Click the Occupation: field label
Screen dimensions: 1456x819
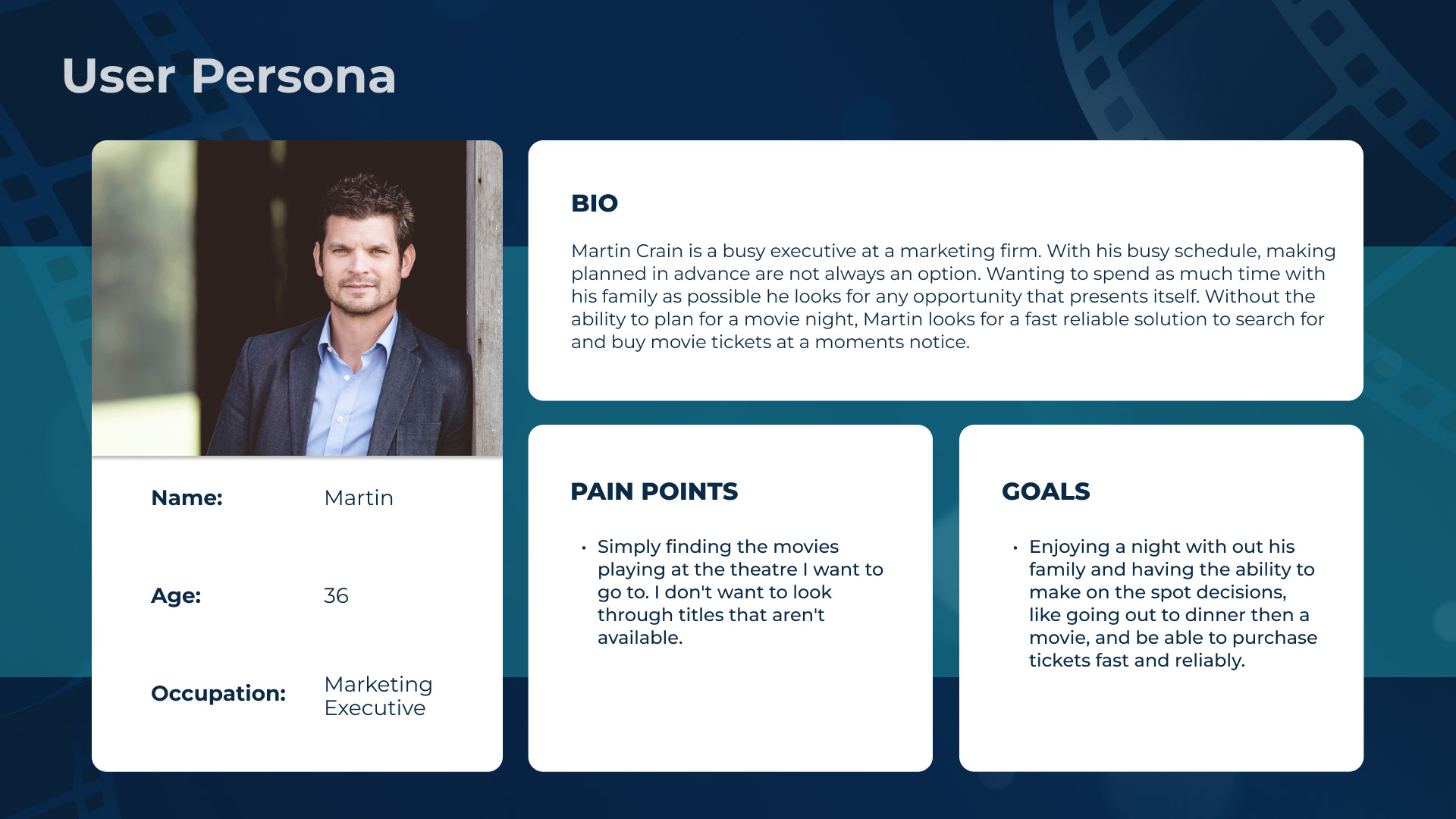pyautogui.click(x=218, y=693)
